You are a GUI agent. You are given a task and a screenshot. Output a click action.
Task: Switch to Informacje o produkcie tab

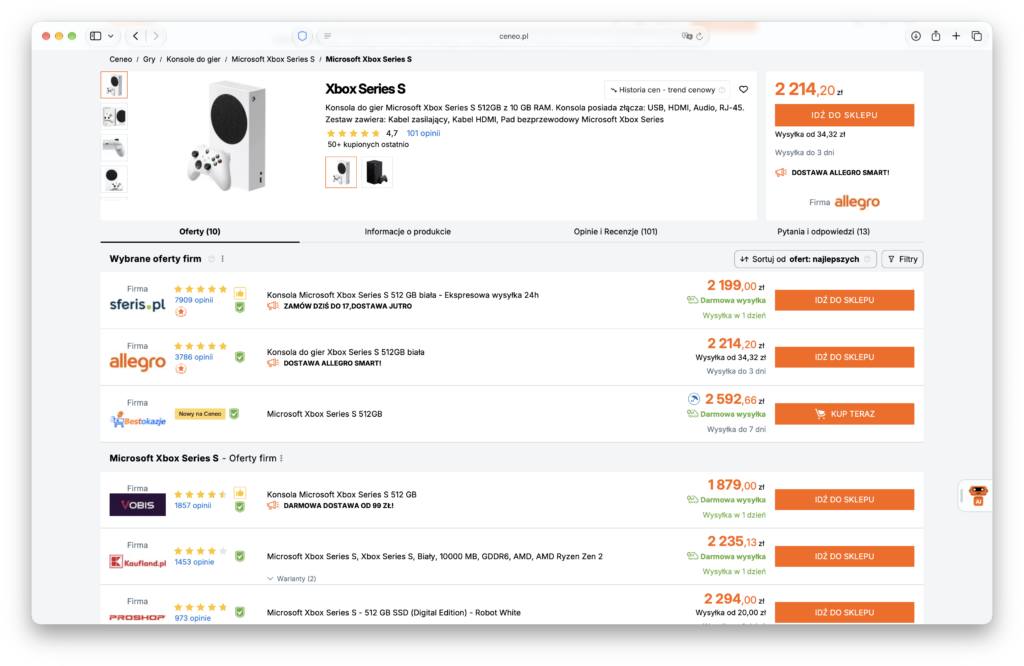(408, 232)
